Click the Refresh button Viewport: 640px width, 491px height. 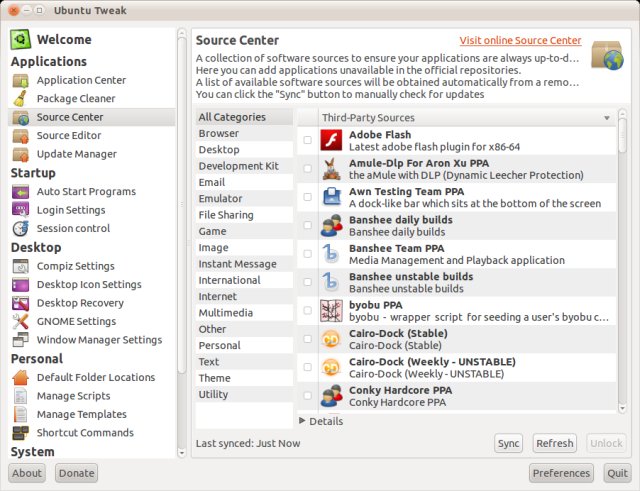[x=555, y=443]
